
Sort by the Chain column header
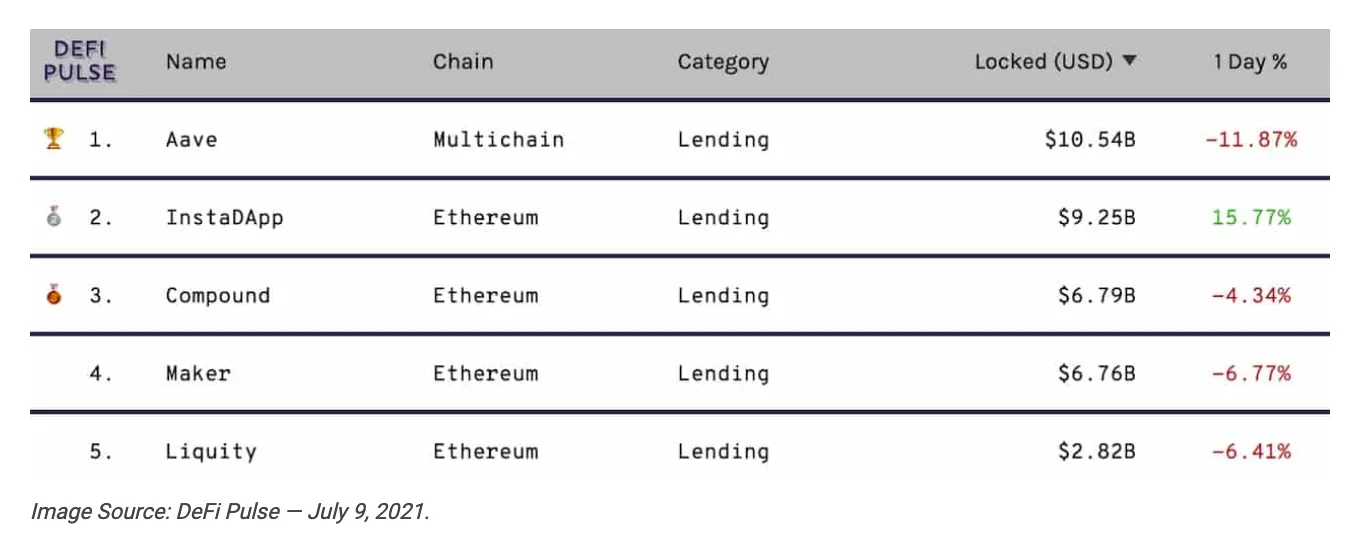(463, 61)
